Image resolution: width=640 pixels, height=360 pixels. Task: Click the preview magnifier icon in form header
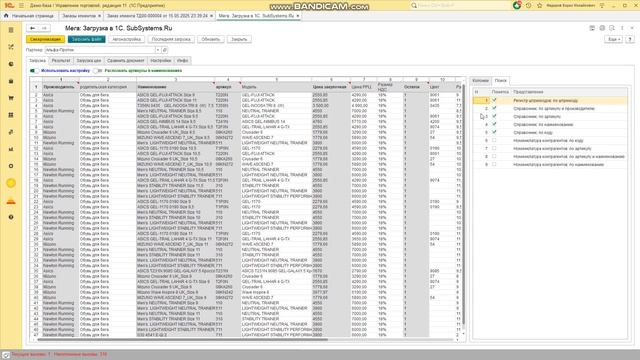click(612, 28)
